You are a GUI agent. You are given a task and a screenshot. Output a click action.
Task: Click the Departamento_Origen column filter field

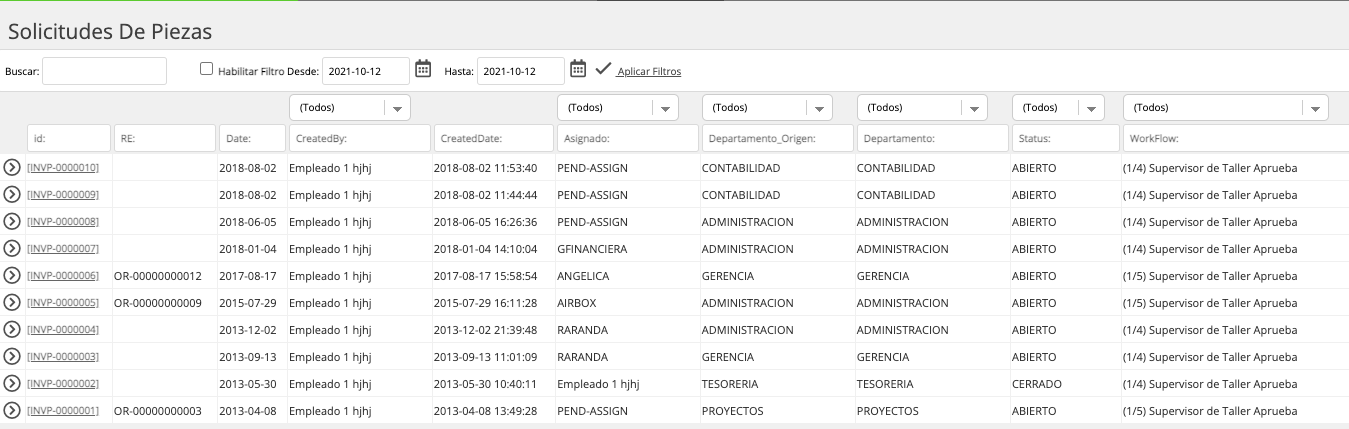point(777,138)
